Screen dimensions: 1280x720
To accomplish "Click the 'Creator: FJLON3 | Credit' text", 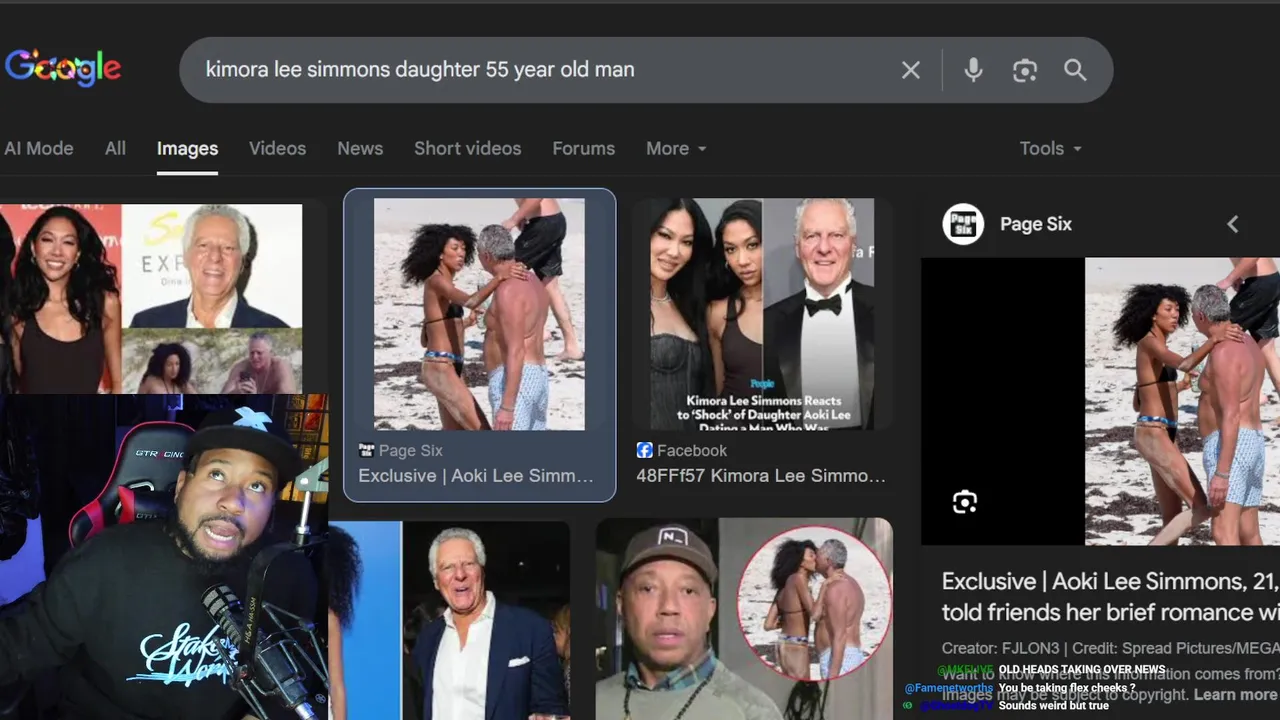I will 1110,648.
